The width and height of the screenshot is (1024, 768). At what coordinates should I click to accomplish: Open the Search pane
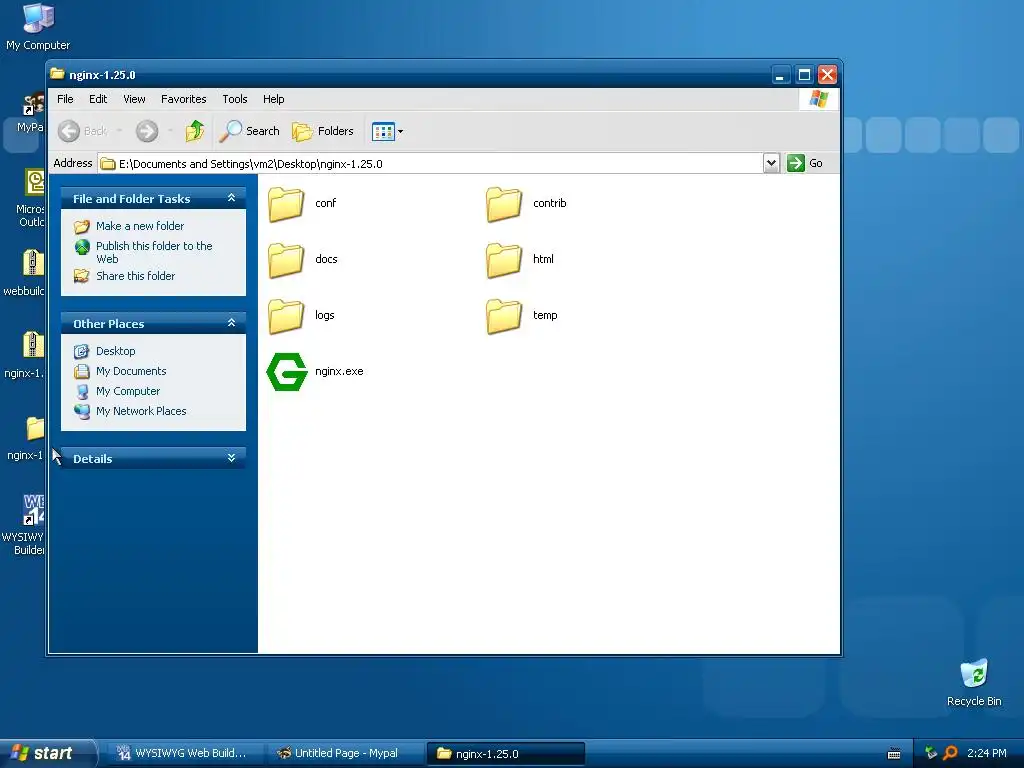point(249,131)
